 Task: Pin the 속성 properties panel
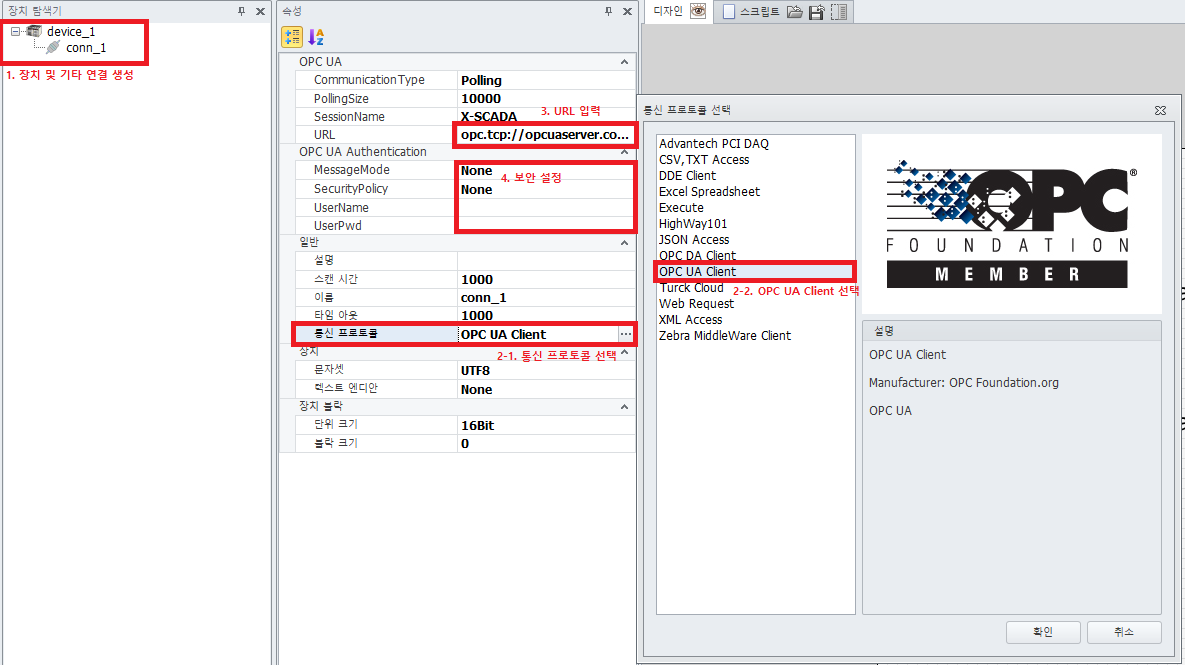point(608,11)
